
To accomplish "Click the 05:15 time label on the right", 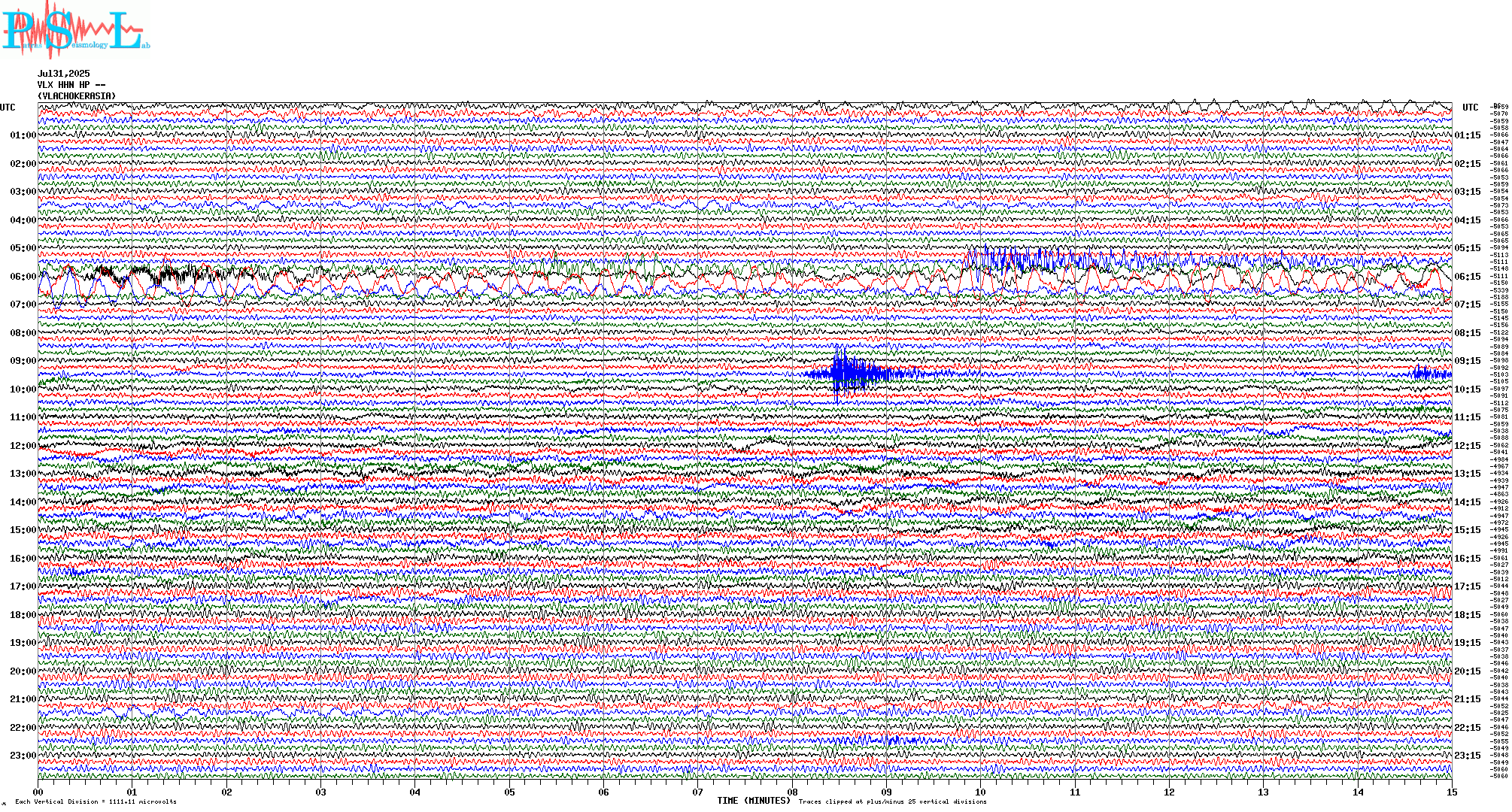I will pyautogui.click(x=1468, y=248).
